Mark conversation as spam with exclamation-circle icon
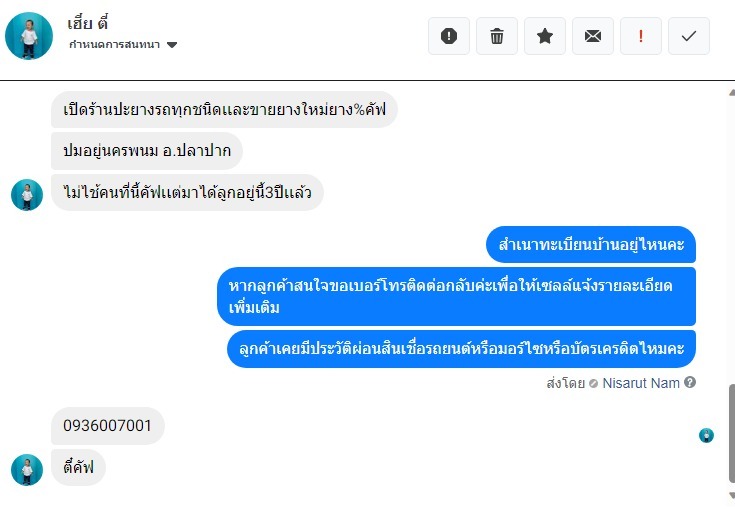Viewport: 735px width, 509px height. [x=449, y=36]
